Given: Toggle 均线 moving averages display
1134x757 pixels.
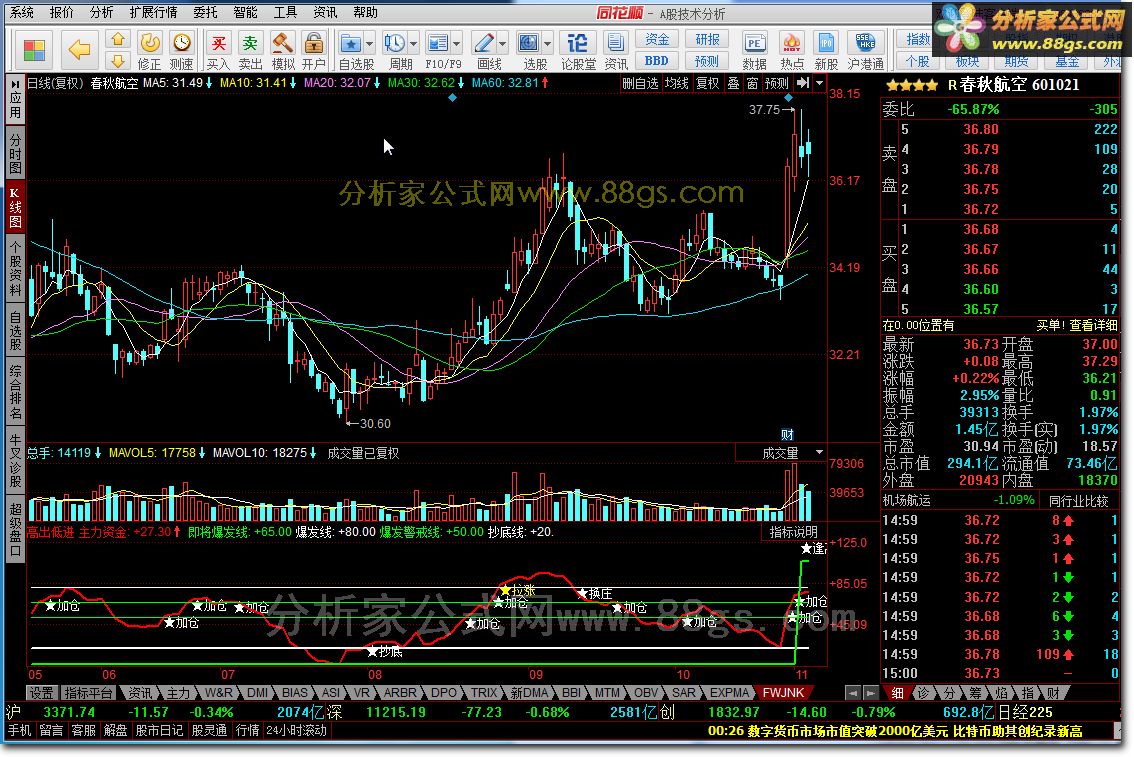Looking at the screenshot, I should tap(677, 83).
